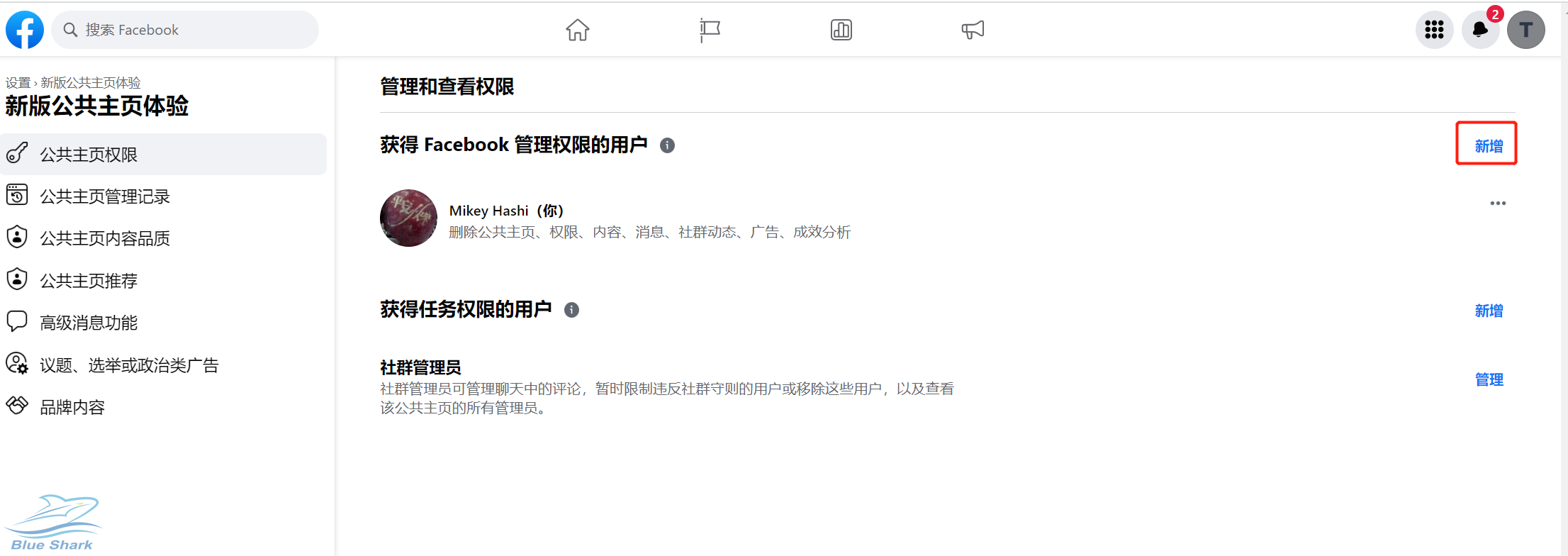
Task: Select 公共主页管理记录 in the sidebar
Action: (163, 196)
